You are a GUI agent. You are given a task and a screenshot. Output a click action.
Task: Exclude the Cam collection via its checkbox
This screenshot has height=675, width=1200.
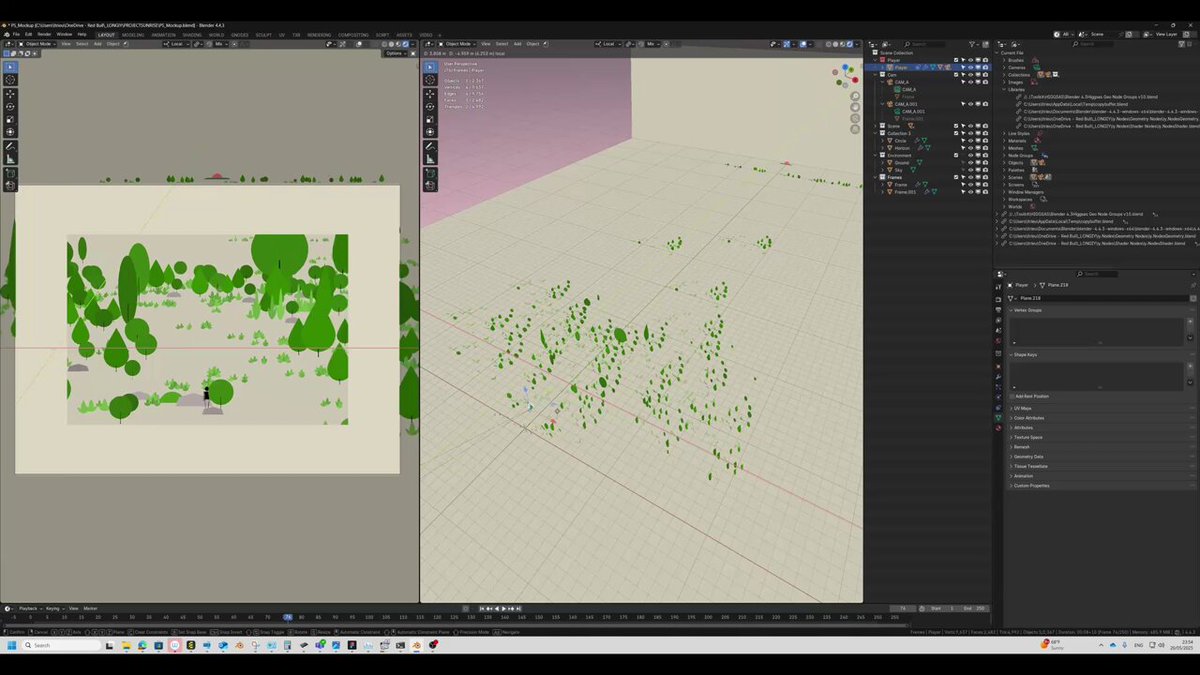coord(956,75)
